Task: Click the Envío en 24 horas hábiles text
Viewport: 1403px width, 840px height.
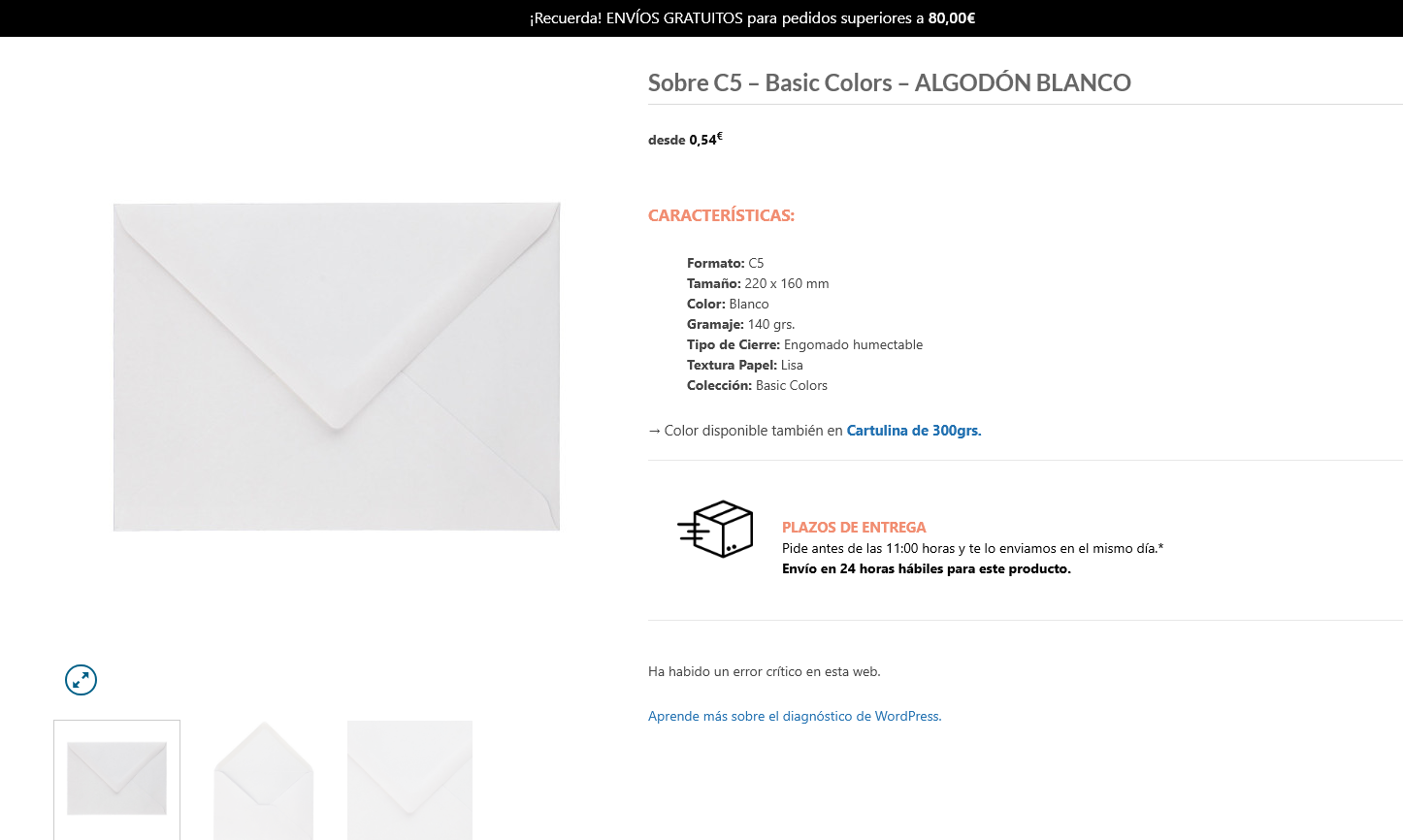Action: [927, 568]
